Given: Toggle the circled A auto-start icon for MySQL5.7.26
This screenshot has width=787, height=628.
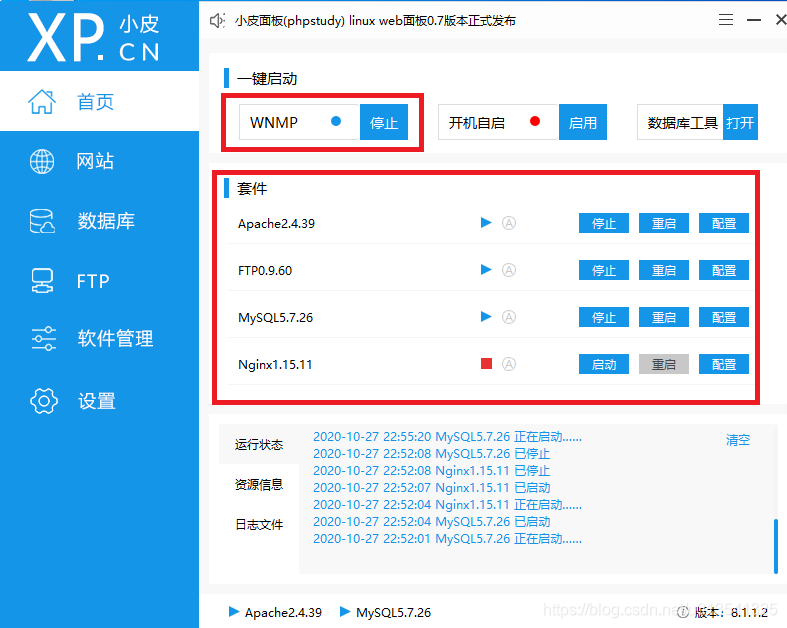Looking at the screenshot, I should point(509,317).
